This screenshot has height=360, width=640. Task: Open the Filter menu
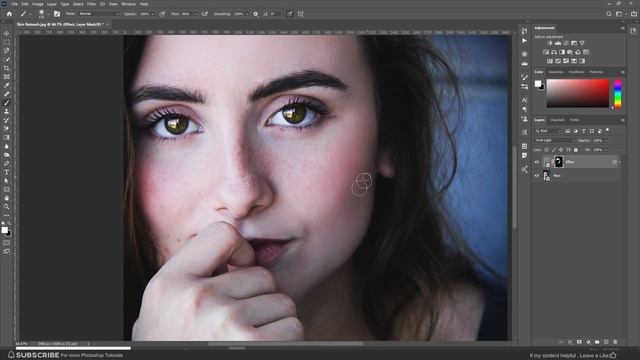point(91,4)
